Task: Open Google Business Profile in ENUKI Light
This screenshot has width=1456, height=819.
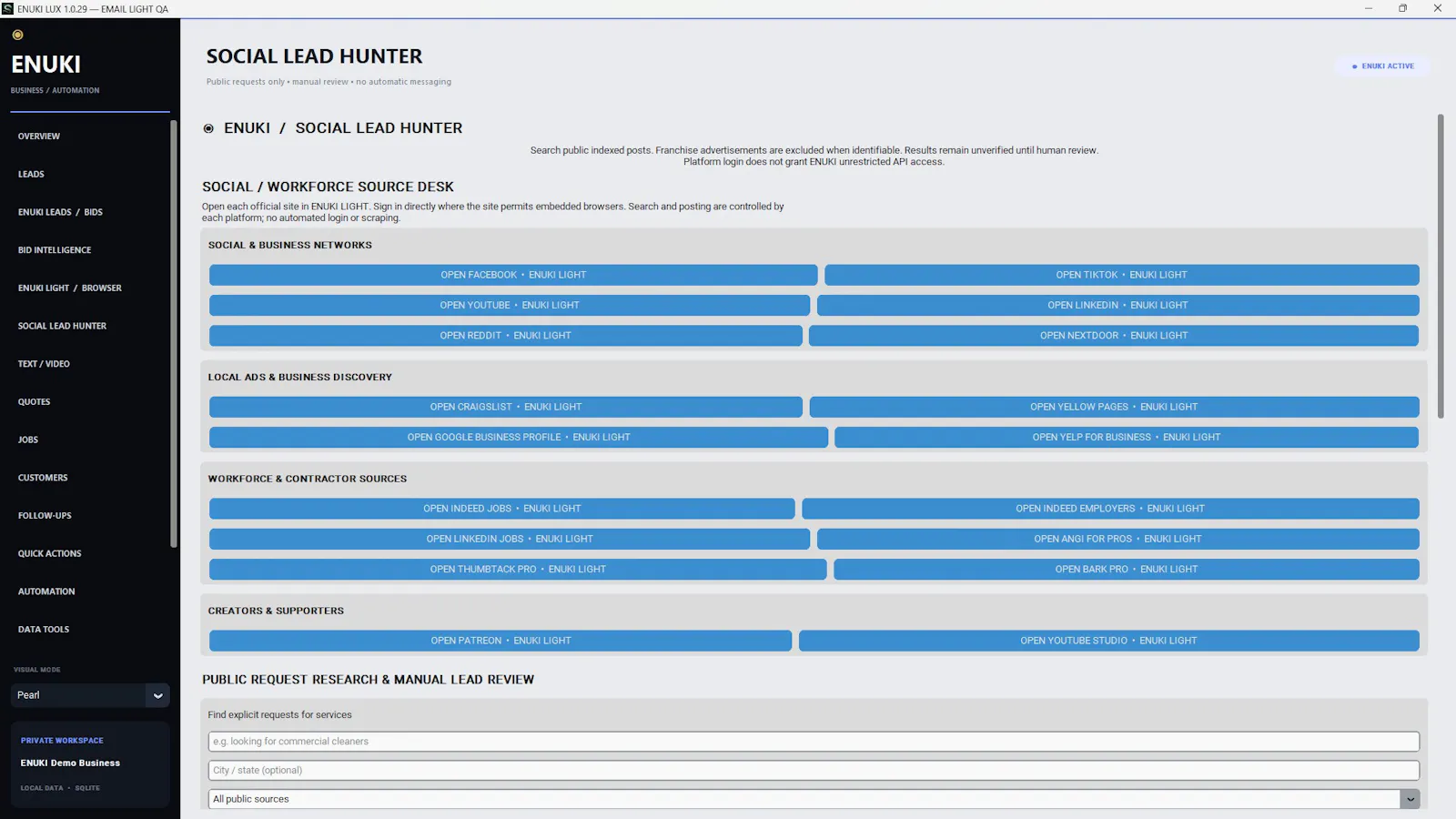Action: pos(519,437)
